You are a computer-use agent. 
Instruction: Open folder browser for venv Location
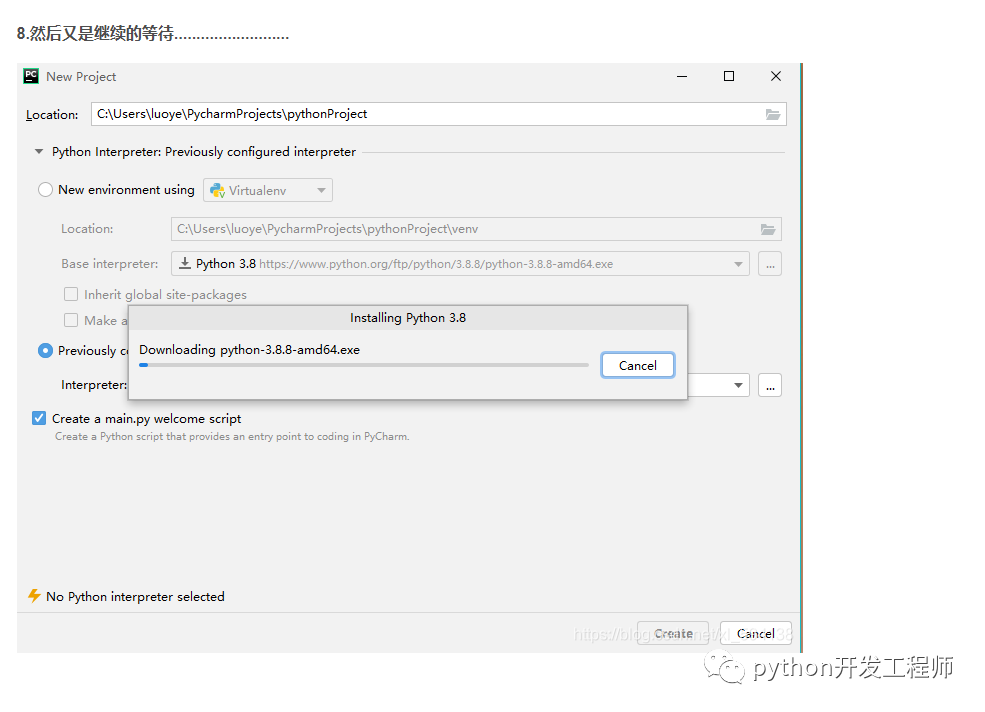click(x=768, y=229)
